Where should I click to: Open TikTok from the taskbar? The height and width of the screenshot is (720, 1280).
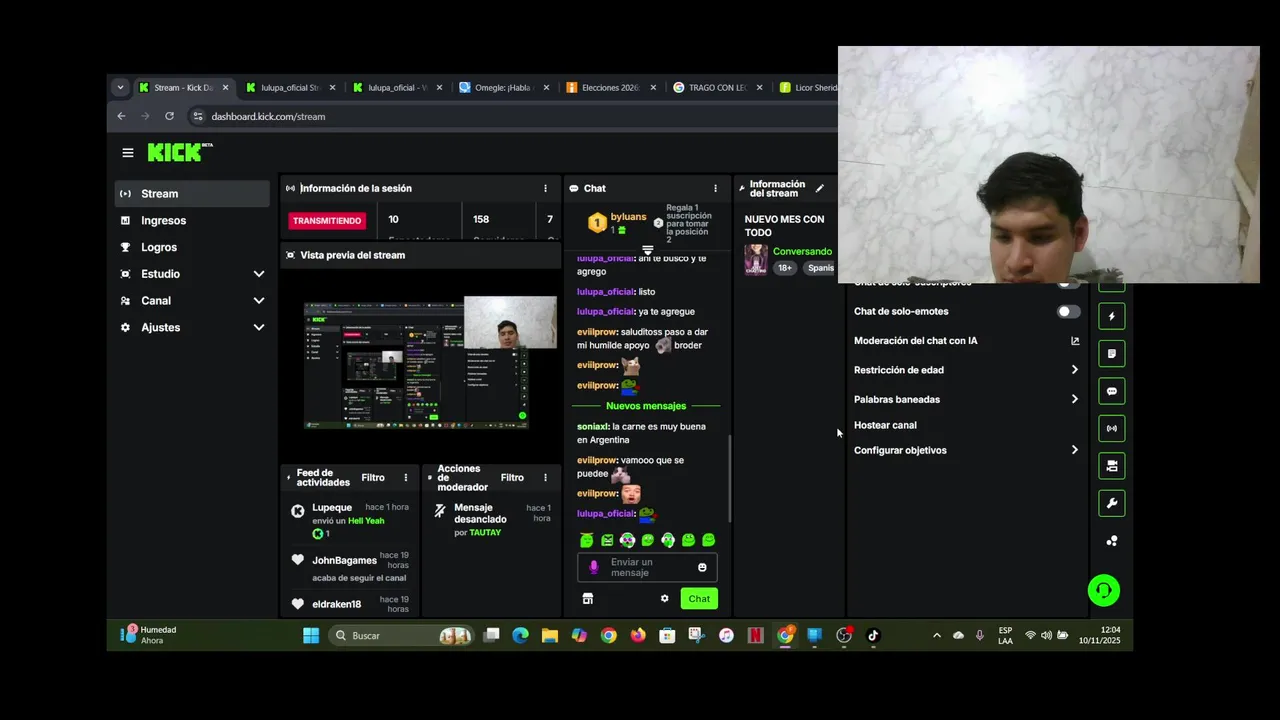coord(873,635)
